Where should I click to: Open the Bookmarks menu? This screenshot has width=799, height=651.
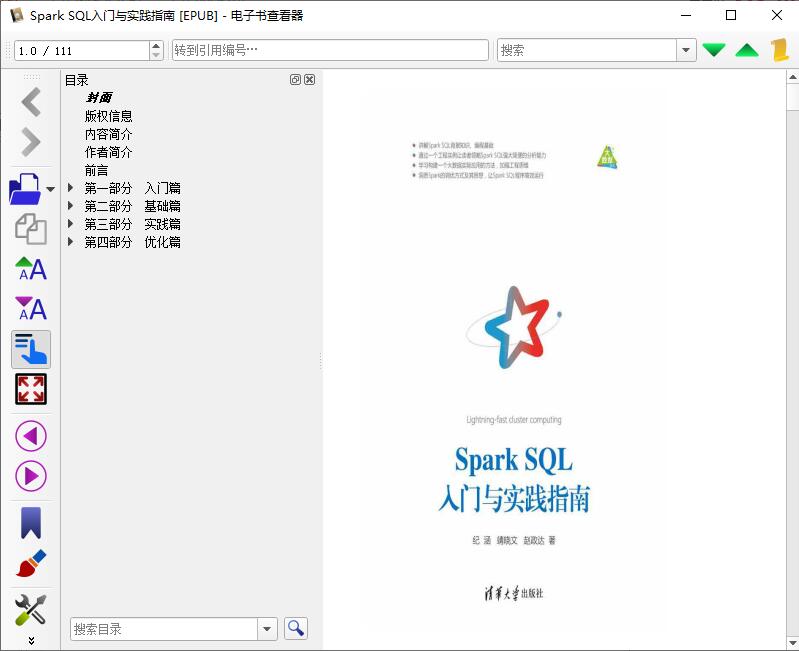[x=31, y=523]
